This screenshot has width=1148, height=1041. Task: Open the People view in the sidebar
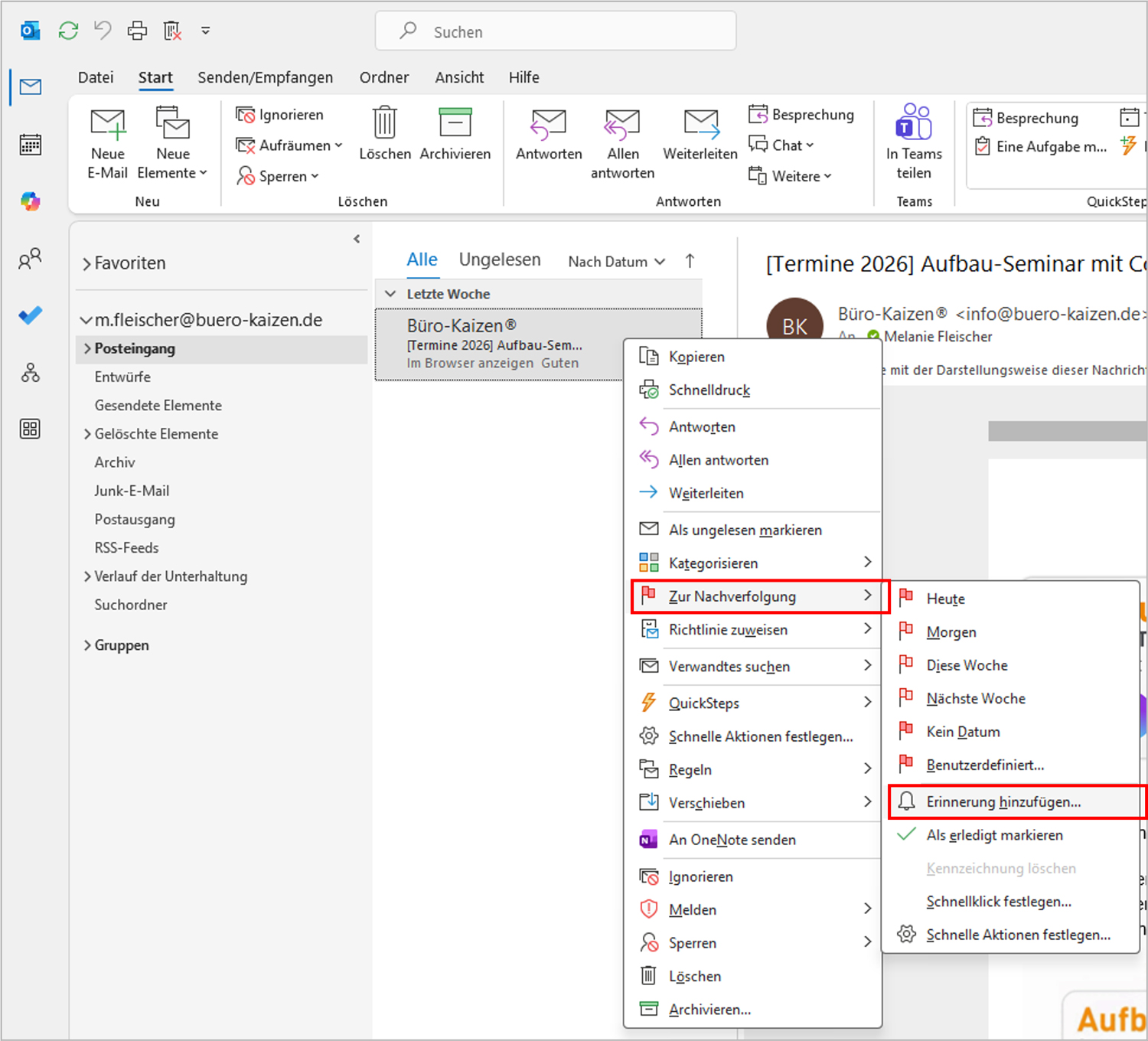coord(29,259)
